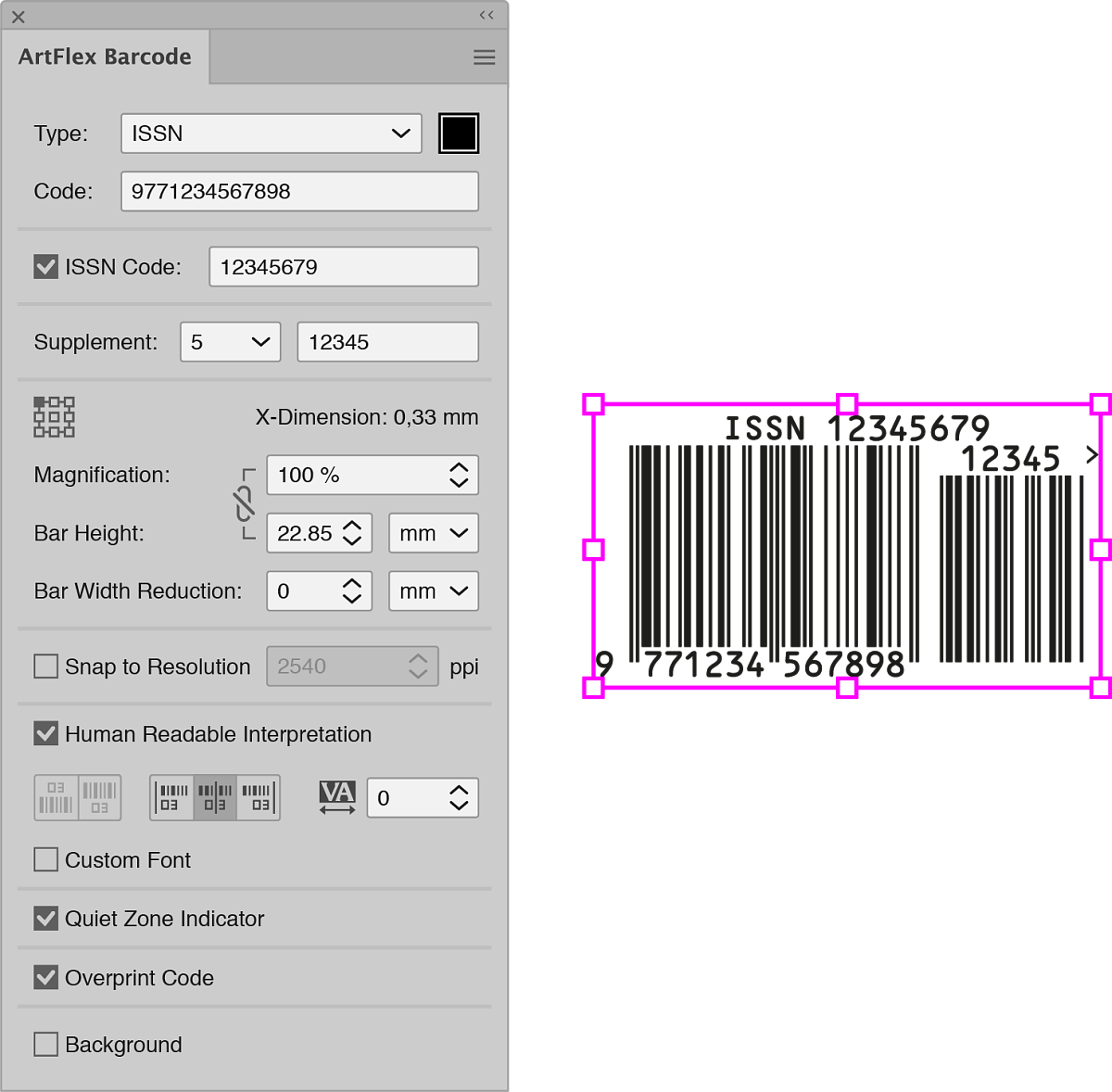
Task: Collapse panel with double-chevron icon
Action: pos(486,15)
